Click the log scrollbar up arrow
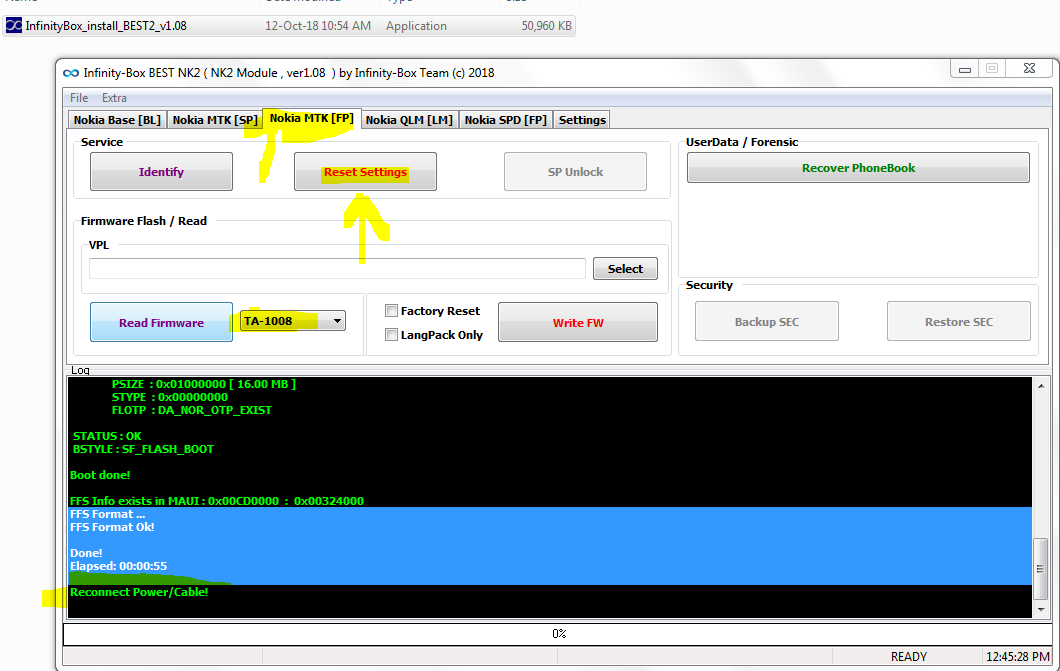This screenshot has height=671, width=1060. pos(1041,386)
